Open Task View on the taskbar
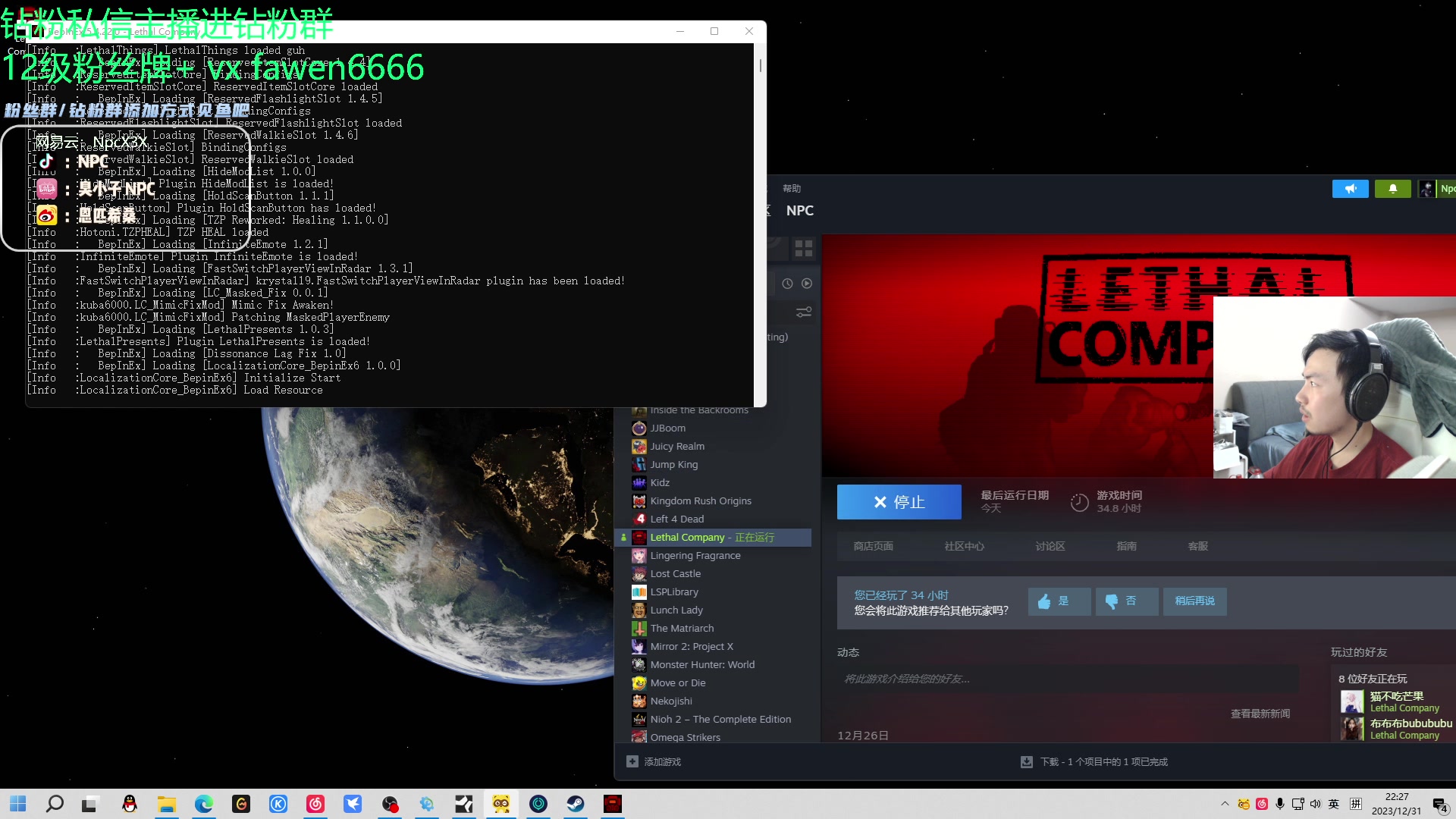 (x=89, y=804)
